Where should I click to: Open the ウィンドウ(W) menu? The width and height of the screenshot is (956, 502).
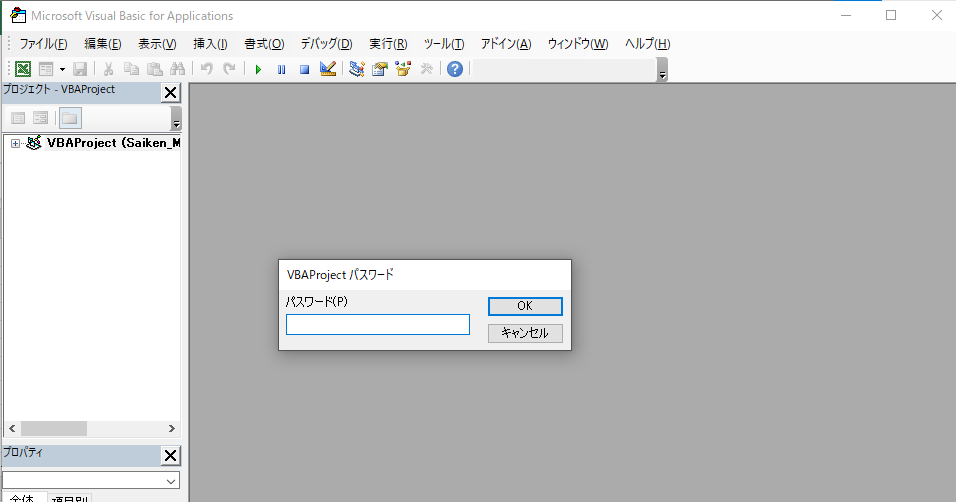pyautogui.click(x=578, y=44)
